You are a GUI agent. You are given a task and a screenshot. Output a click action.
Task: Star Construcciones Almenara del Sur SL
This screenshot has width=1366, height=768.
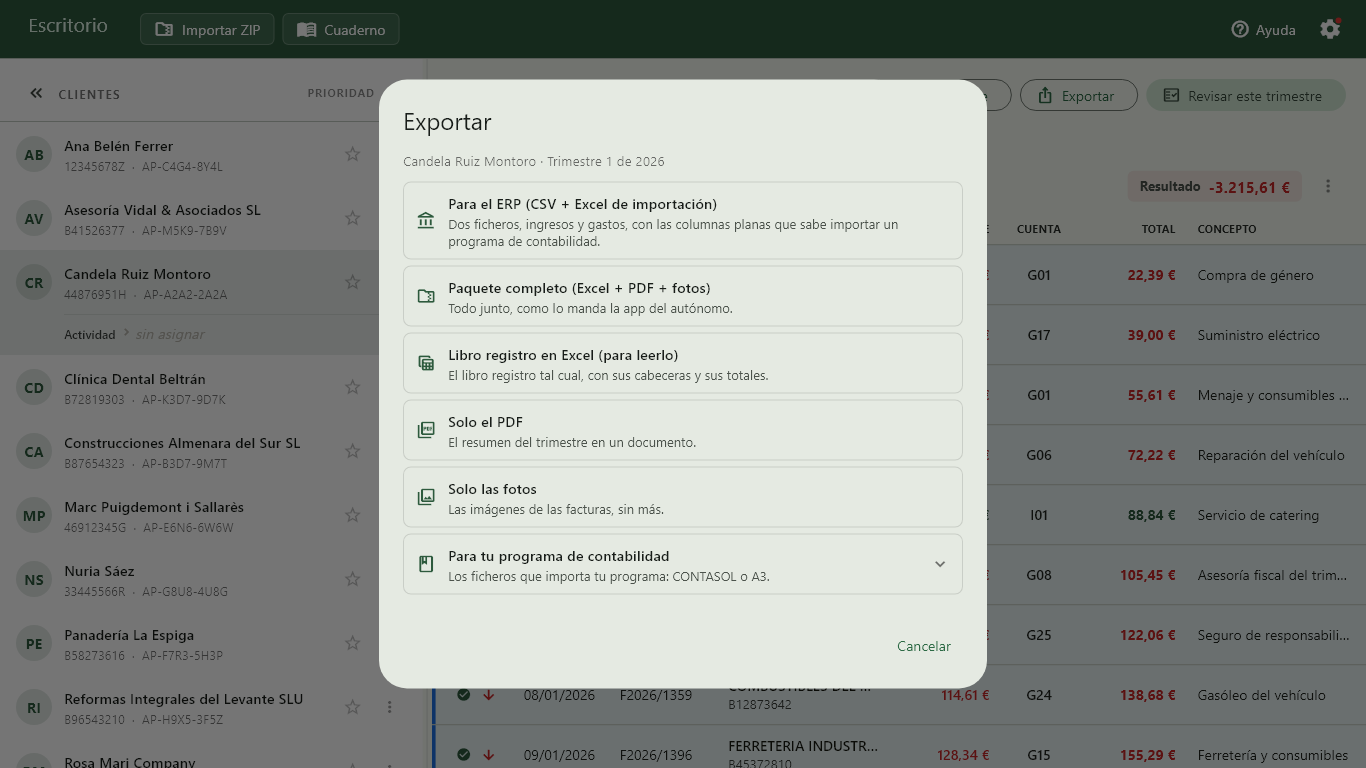[x=352, y=451]
